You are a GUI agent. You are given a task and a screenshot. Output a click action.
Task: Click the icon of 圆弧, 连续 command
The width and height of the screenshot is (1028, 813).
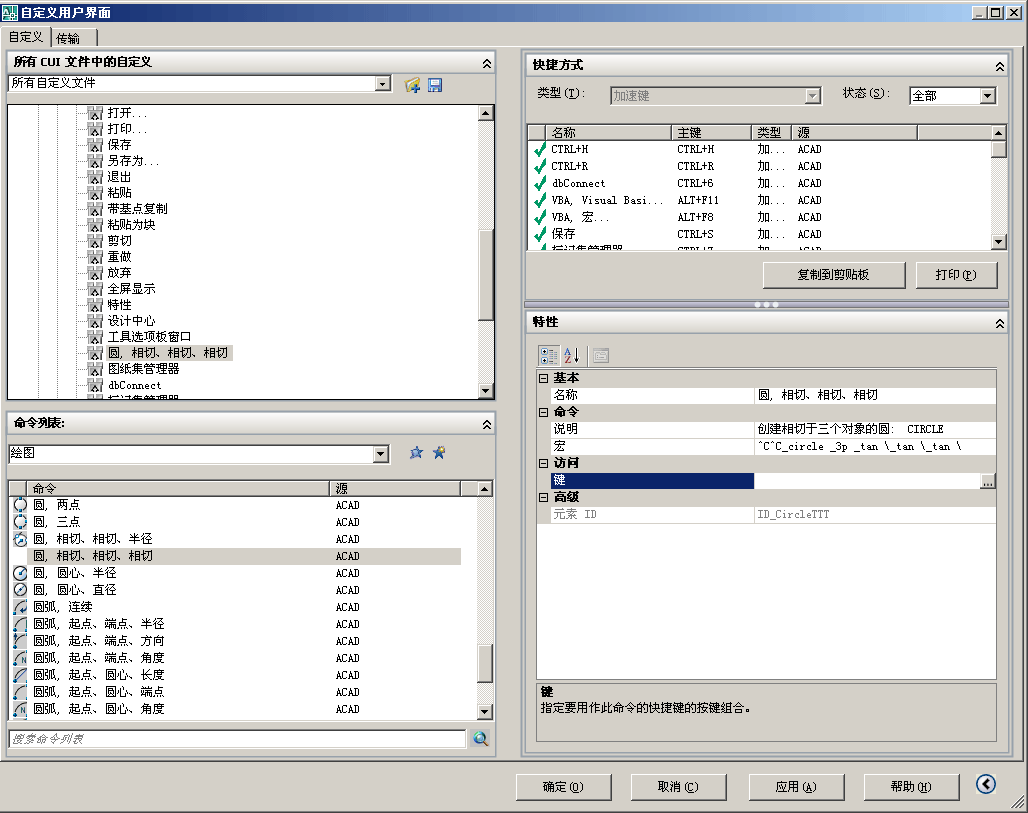[20, 607]
